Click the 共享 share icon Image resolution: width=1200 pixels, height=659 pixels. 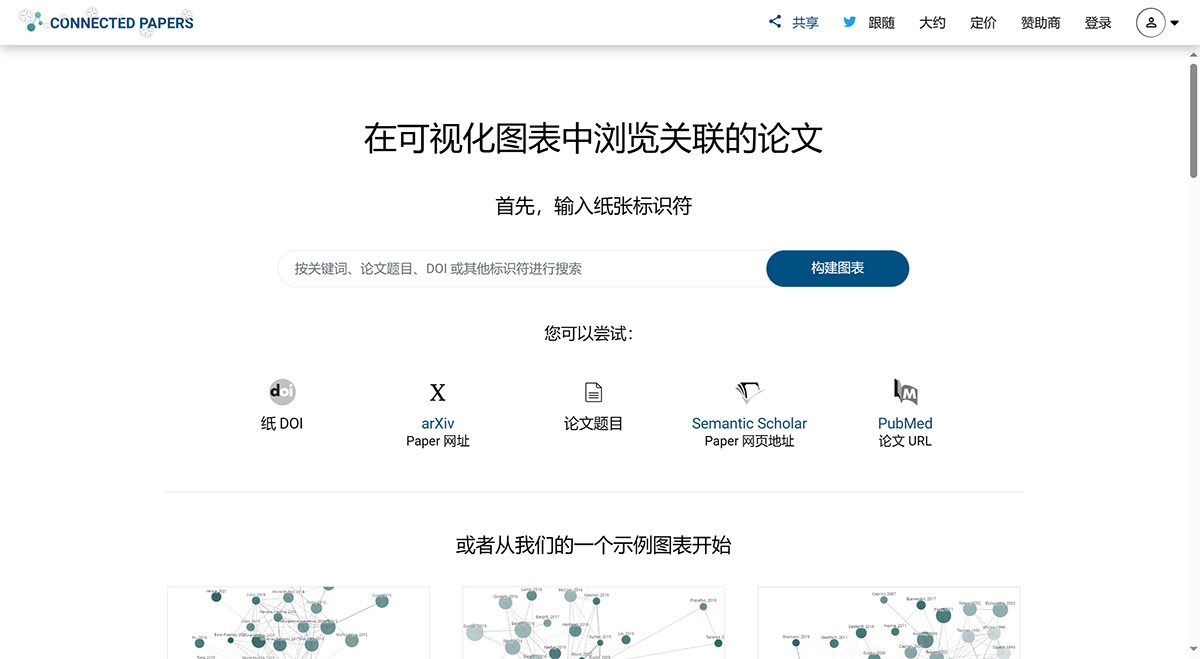coord(774,21)
